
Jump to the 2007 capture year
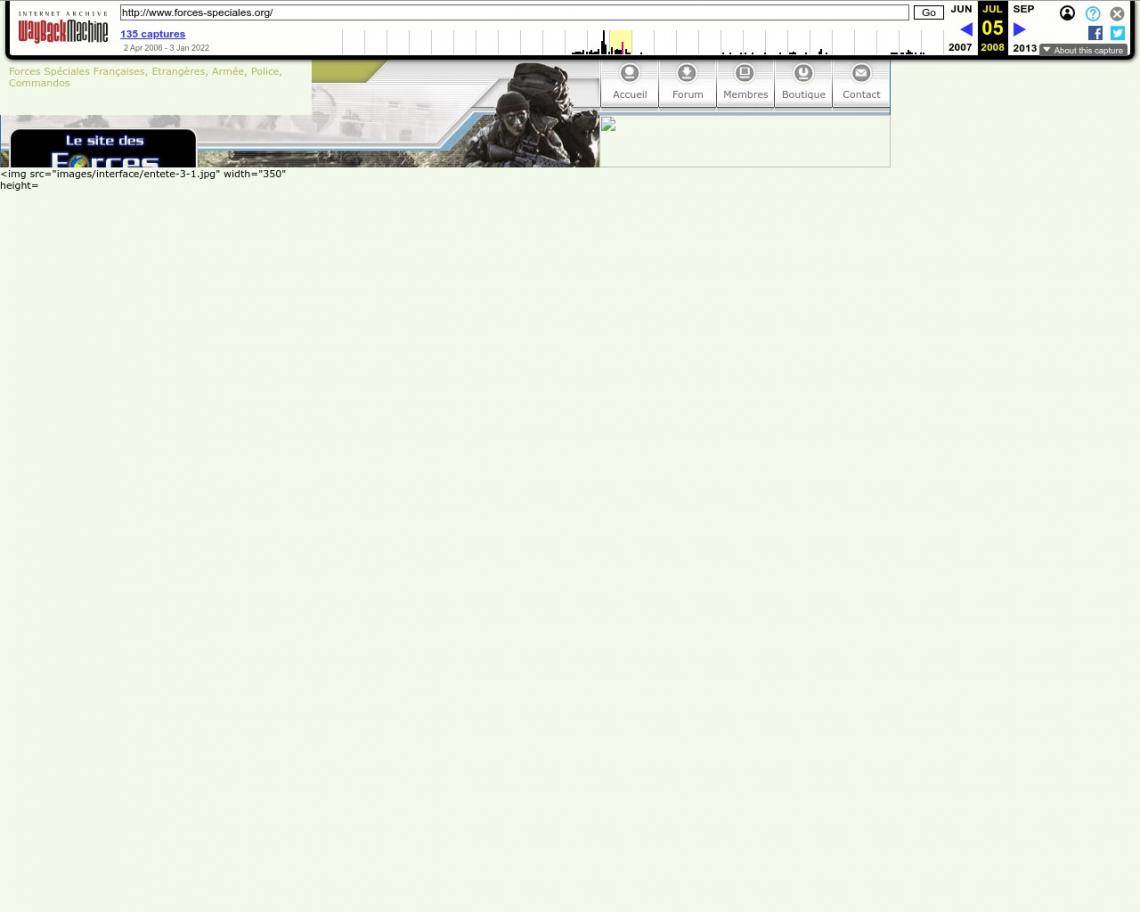(x=960, y=47)
